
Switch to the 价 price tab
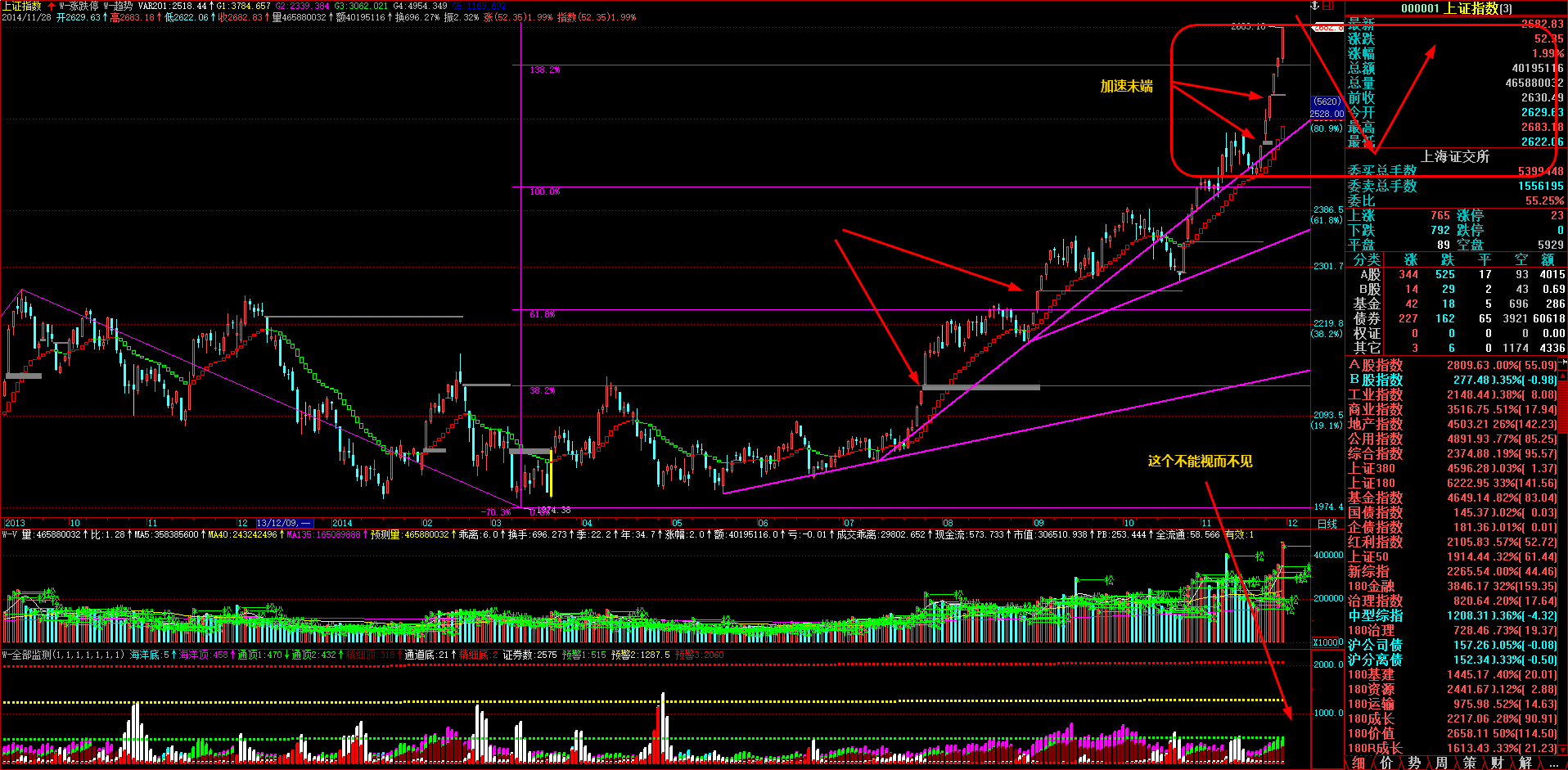pyautogui.click(x=1386, y=763)
